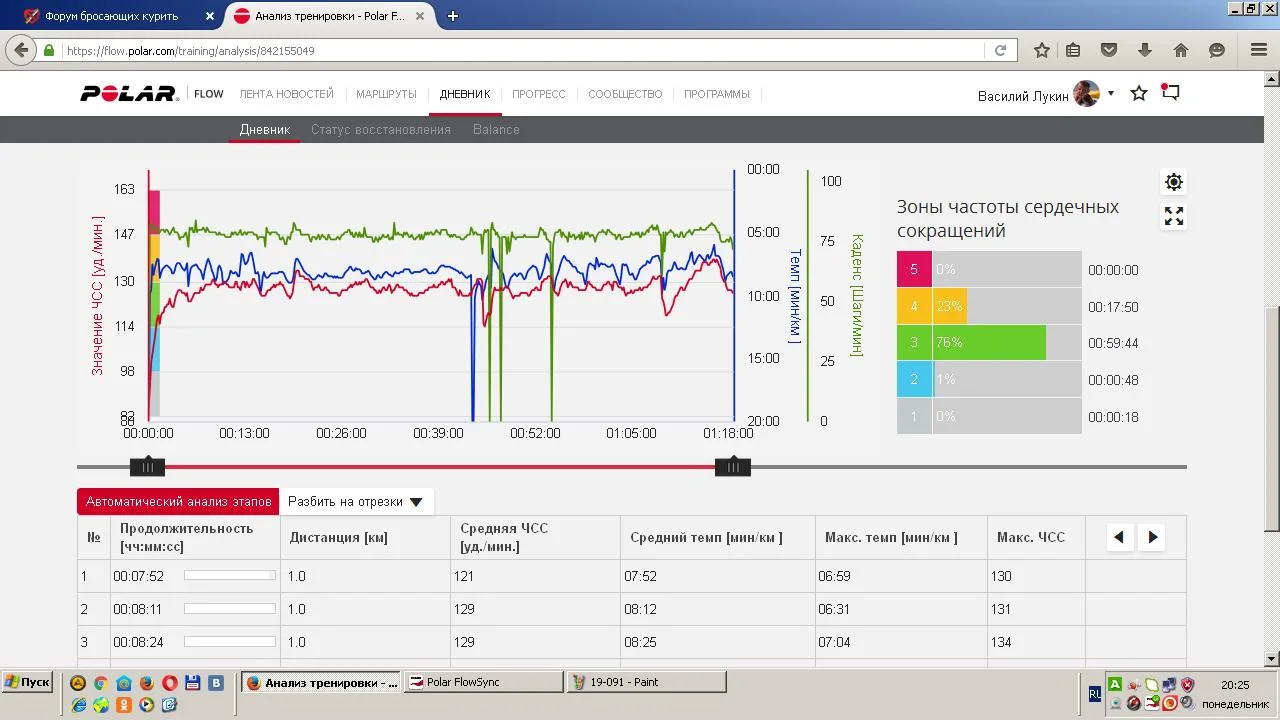Open the chart settings gear
Screen dimensions: 1280x720
tap(1174, 182)
